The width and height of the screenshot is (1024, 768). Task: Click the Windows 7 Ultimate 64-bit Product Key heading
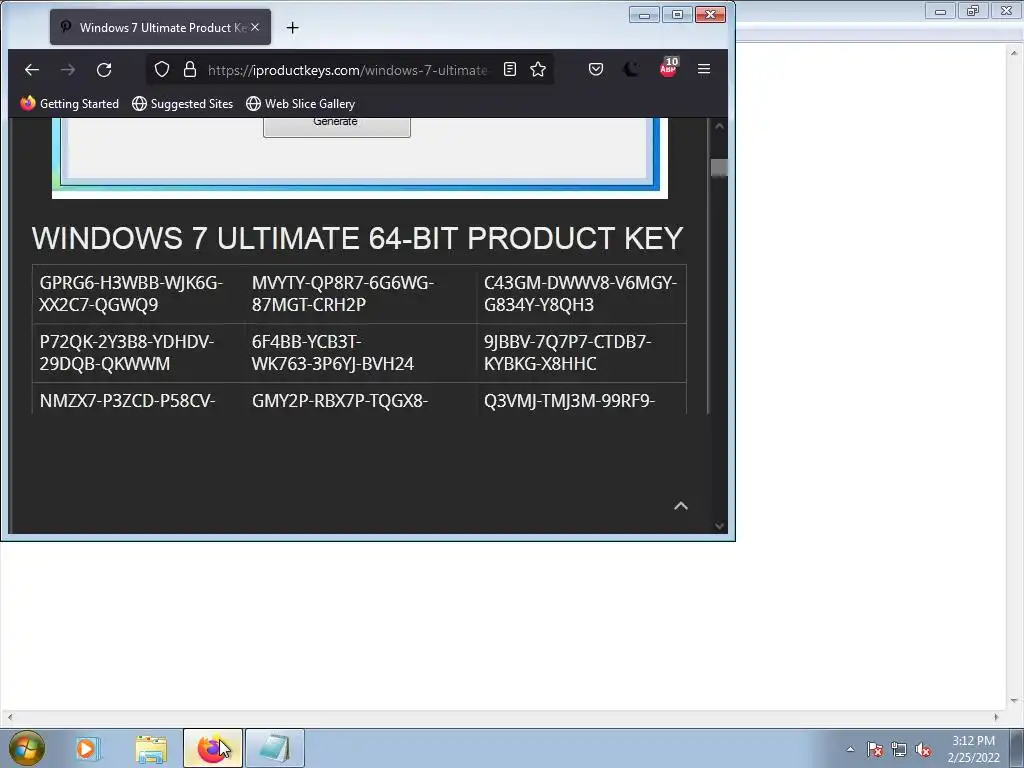coord(357,238)
